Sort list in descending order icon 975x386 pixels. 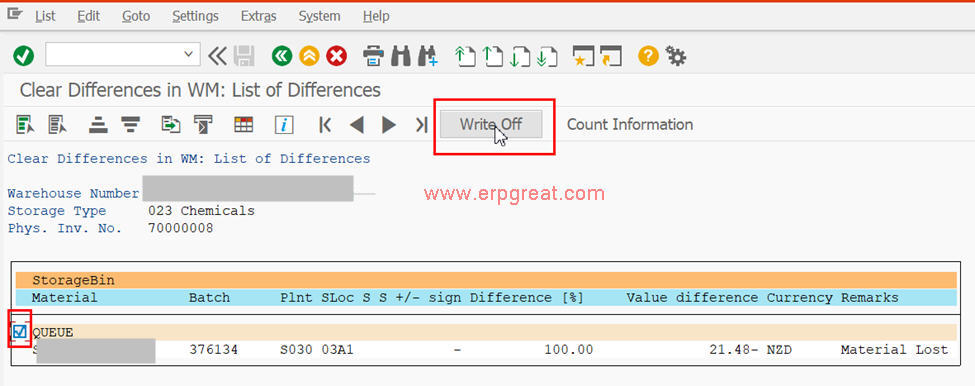(x=130, y=124)
